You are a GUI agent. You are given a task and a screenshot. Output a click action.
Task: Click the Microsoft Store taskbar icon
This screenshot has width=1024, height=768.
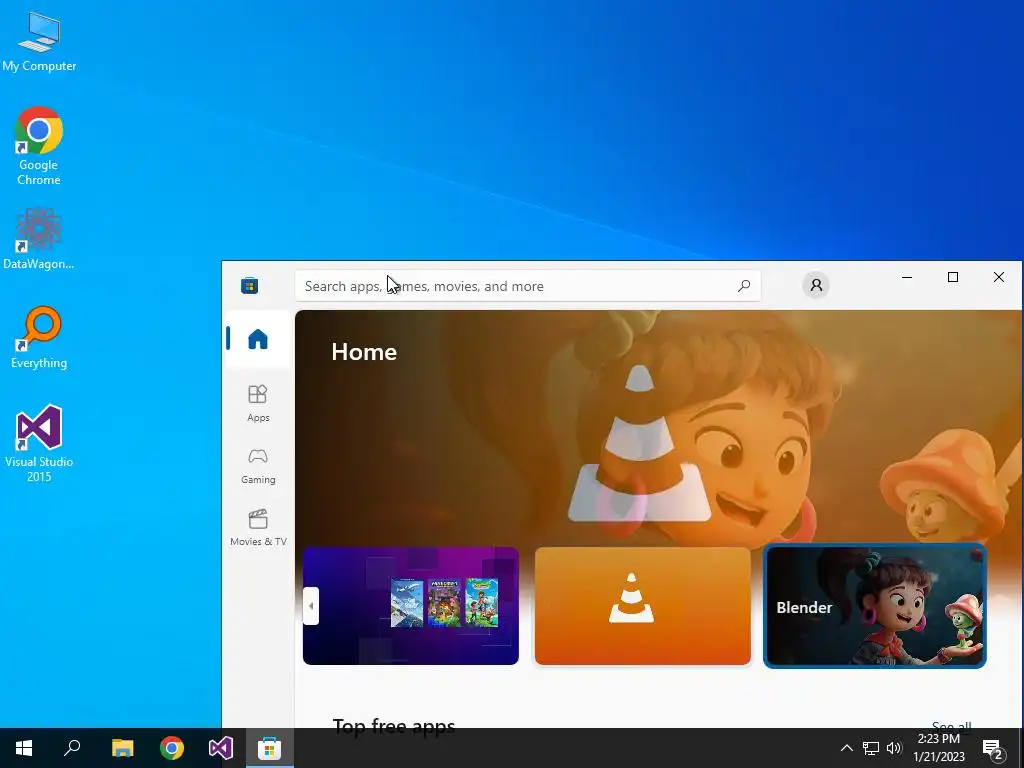pyautogui.click(x=270, y=748)
